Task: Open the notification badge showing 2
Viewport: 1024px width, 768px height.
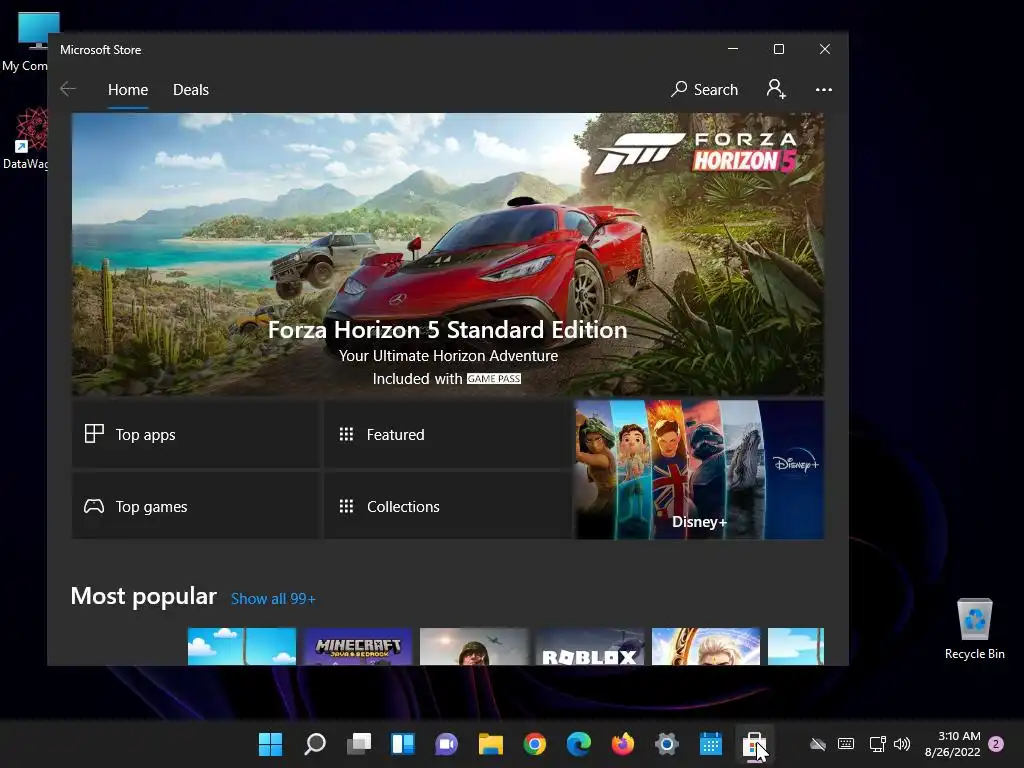Action: 996,744
